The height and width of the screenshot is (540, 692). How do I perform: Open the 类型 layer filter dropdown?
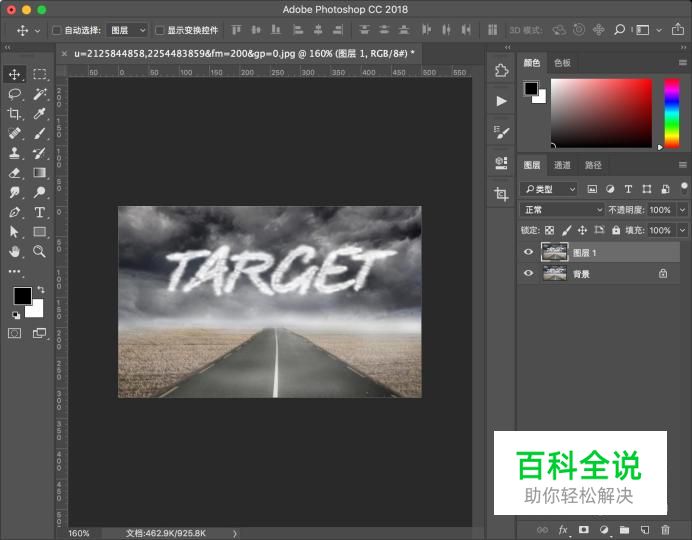pos(550,189)
